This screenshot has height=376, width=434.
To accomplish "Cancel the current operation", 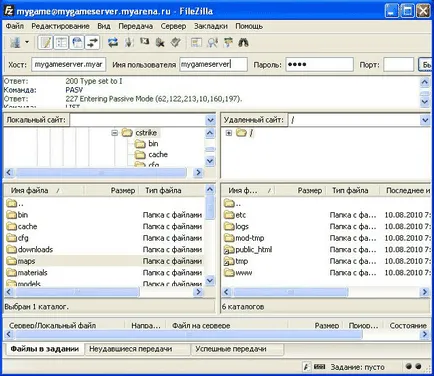I will tap(145, 42).
